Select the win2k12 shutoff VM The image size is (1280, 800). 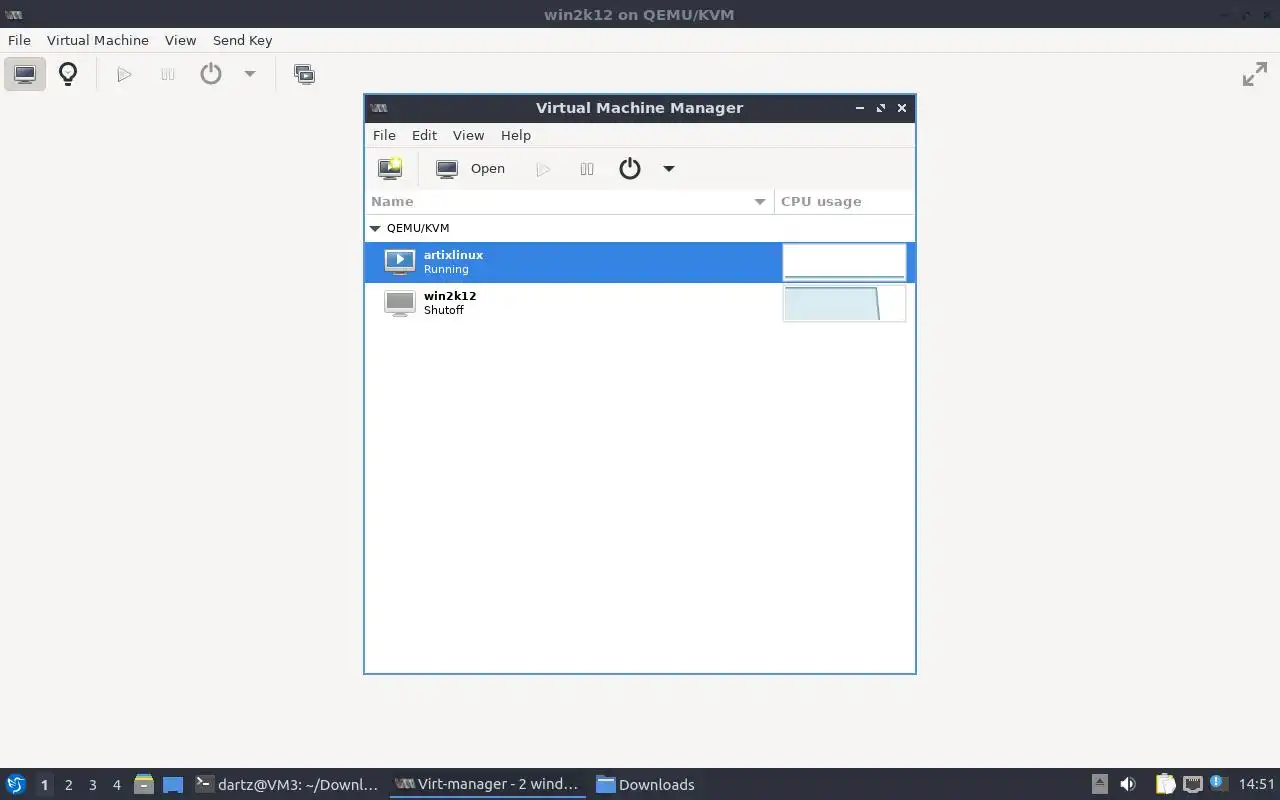click(x=640, y=303)
